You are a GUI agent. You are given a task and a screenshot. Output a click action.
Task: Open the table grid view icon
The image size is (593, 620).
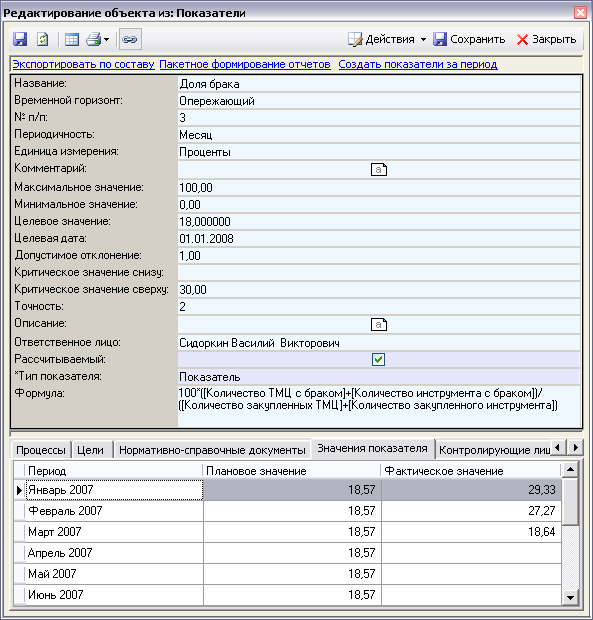click(x=72, y=39)
